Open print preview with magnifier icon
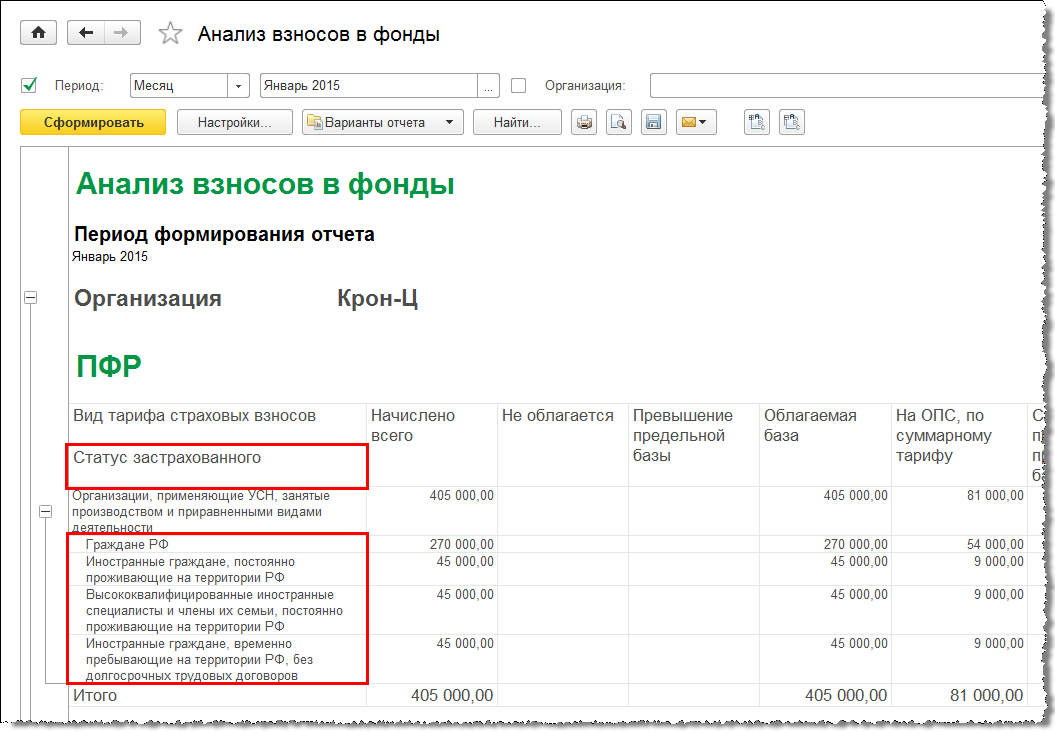 619,122
